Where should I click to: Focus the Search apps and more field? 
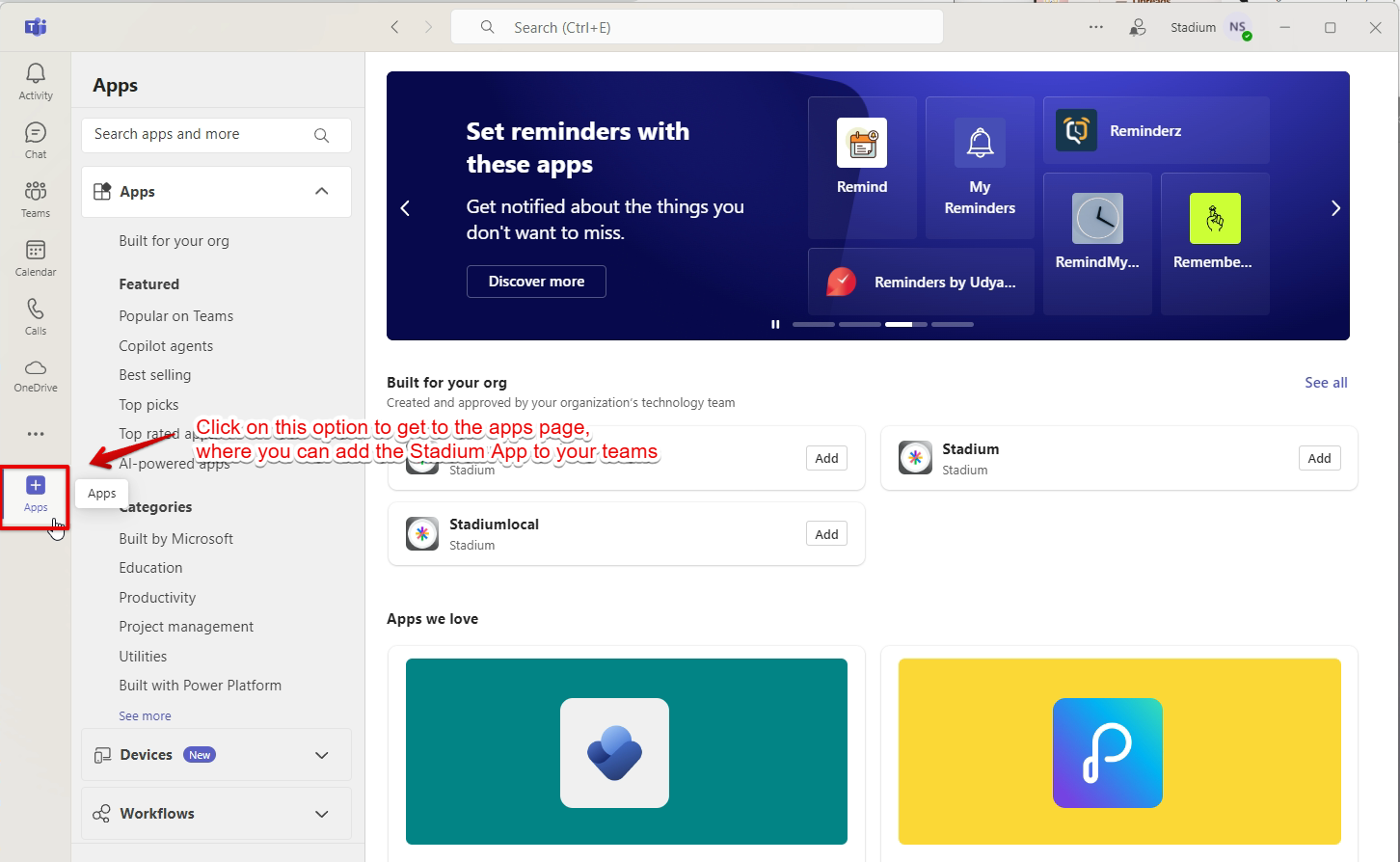tap(216, 135)
